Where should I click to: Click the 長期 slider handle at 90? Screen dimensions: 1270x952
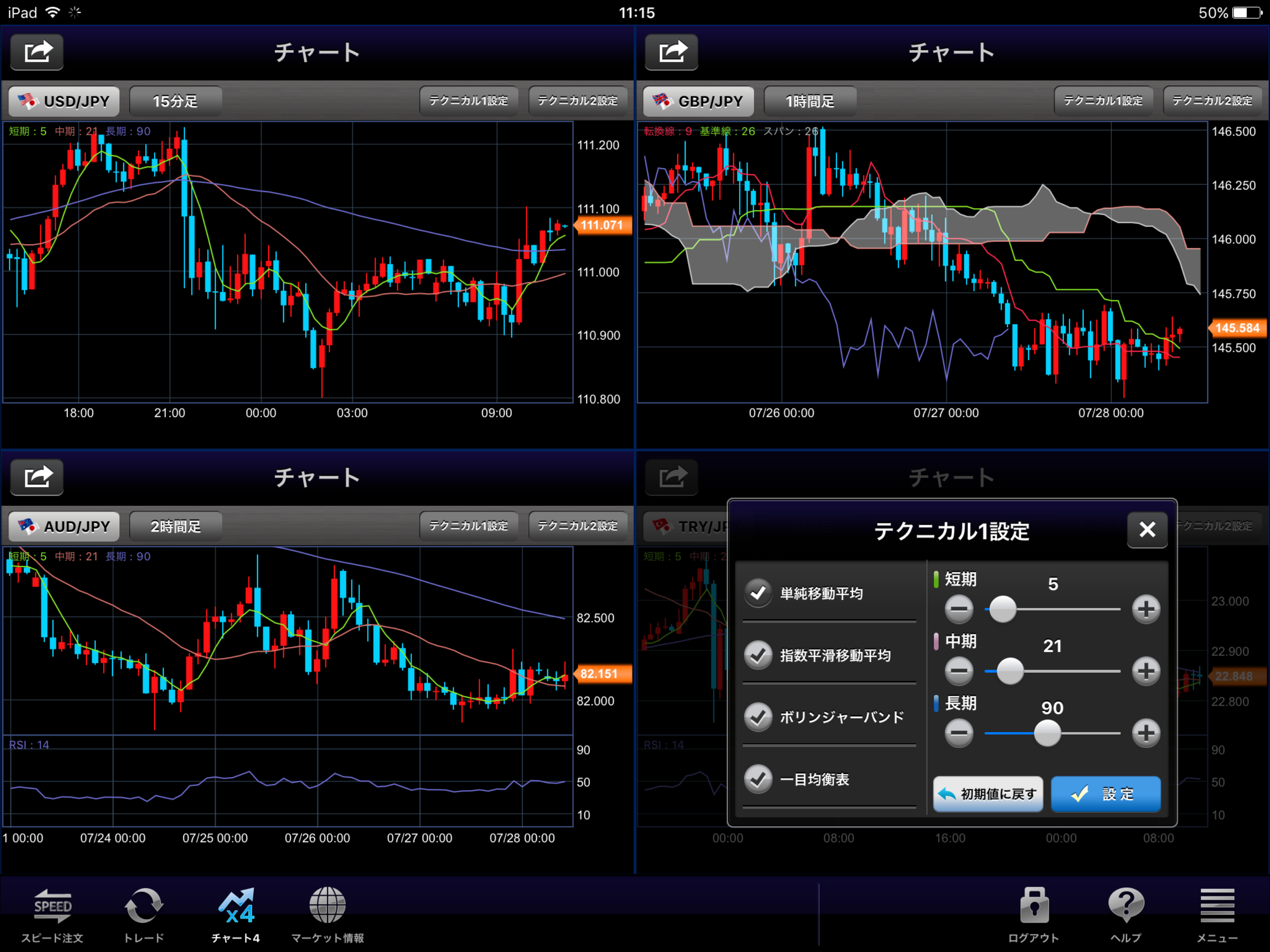[1047, 733]
